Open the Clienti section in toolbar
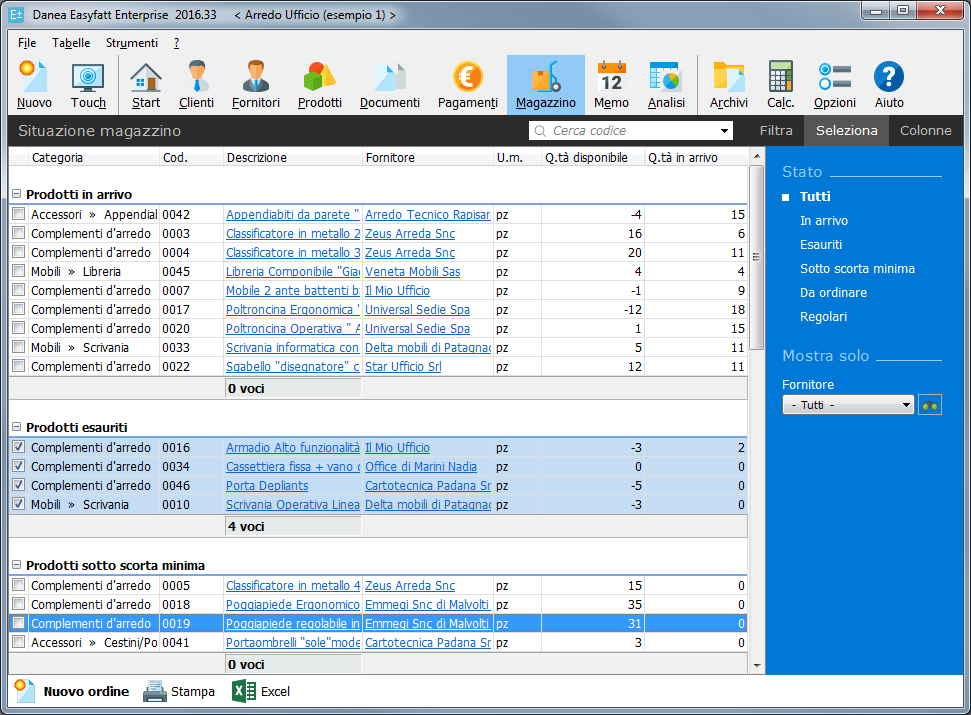 click(196, 85)
